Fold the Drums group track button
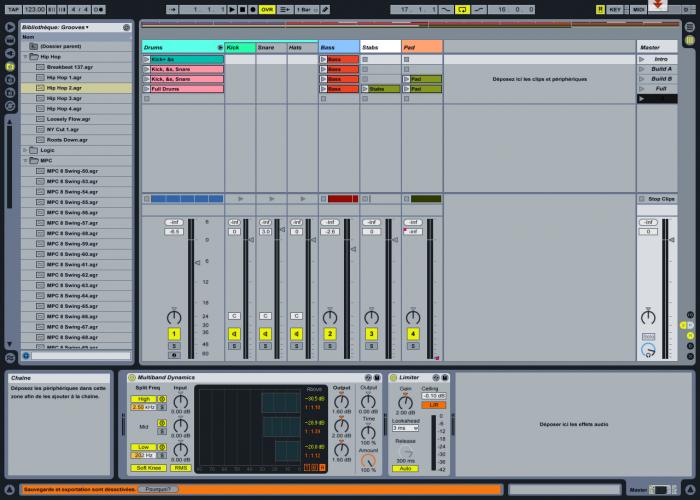The height and width of the screenshot is (500, 700). click(220, 47)
